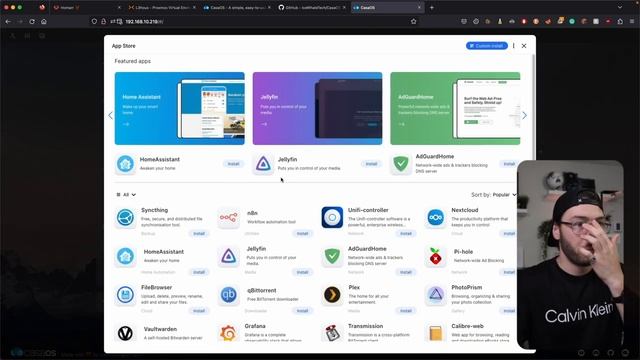Open the Home Assistant featured banner

point(180,109)
